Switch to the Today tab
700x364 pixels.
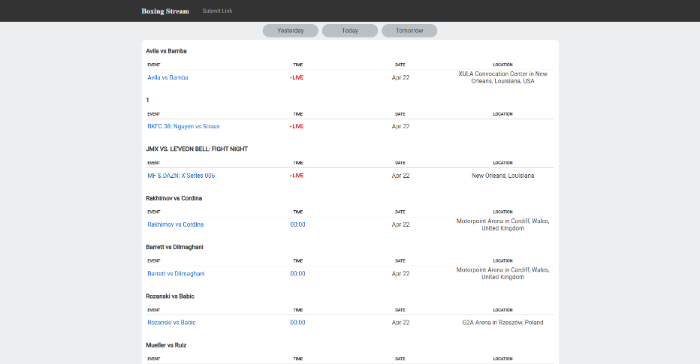coord(350,30)
